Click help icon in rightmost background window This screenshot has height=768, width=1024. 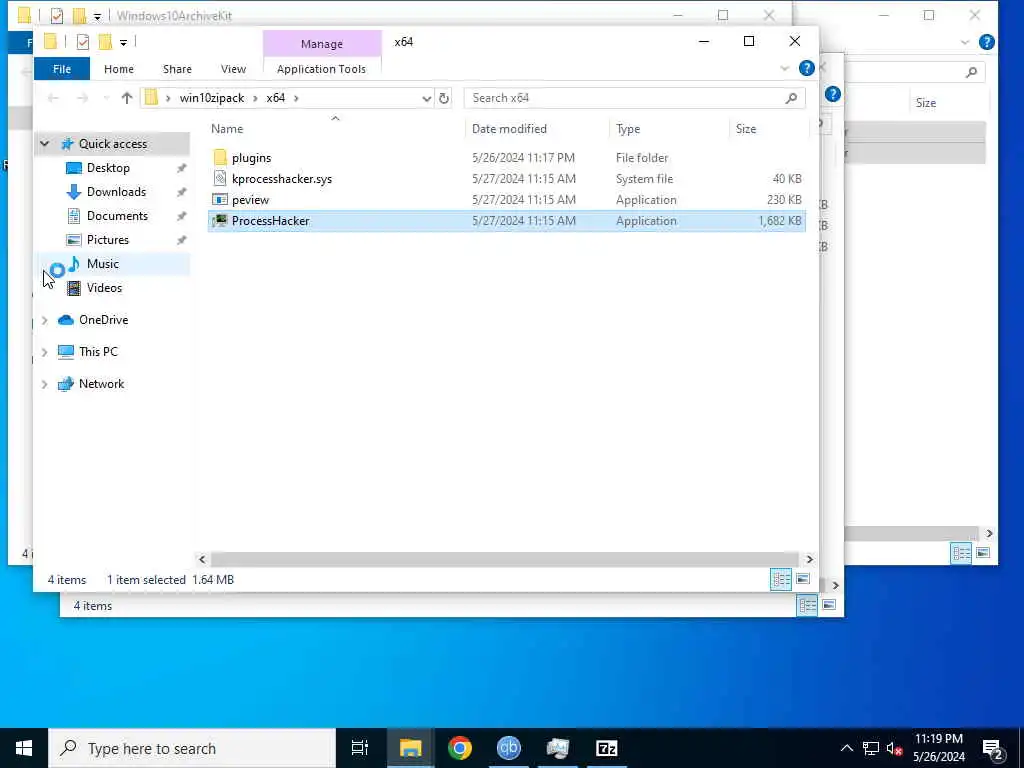(987, 42)
